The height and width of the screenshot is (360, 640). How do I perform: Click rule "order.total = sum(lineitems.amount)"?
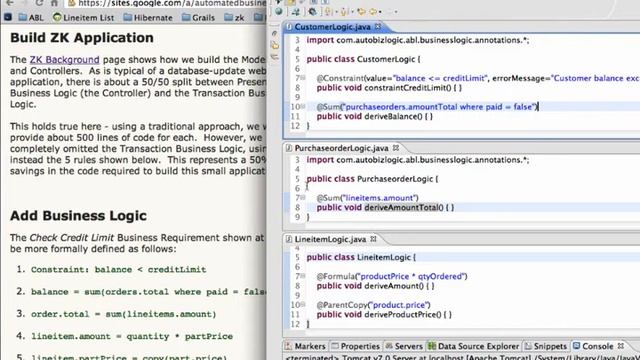(x=123, y=314)
